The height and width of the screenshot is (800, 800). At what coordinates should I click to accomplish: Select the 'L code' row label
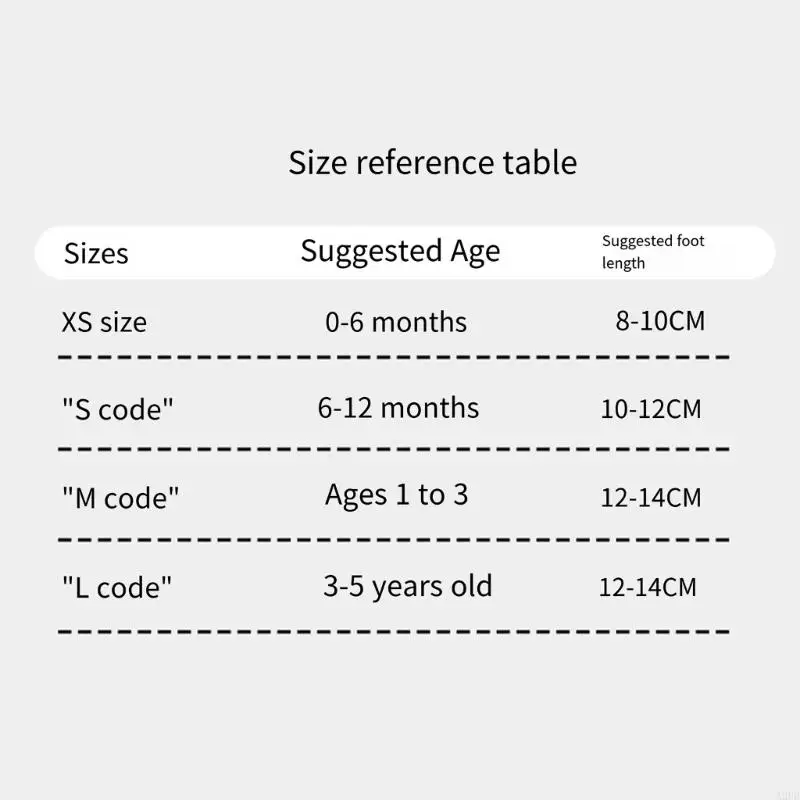117,587
